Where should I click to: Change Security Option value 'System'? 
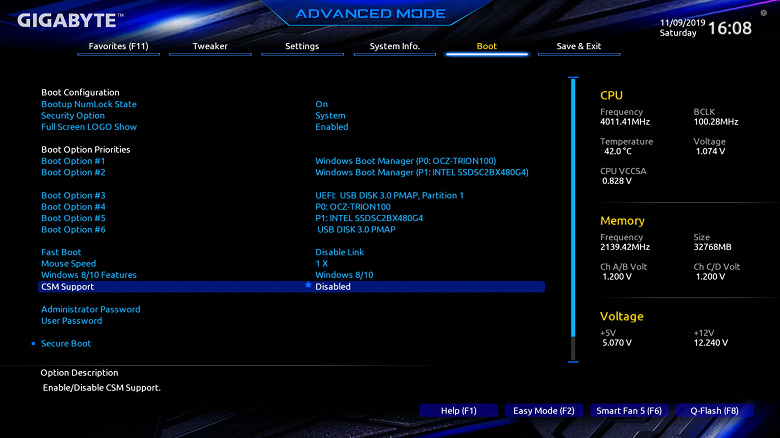click(330, 115)
